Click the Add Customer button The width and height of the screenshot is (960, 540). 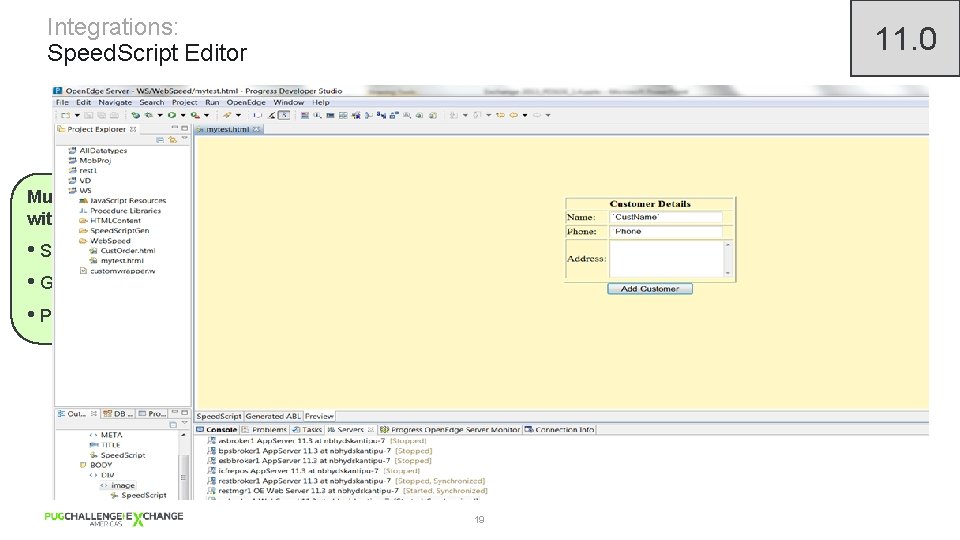click(650, 288)
